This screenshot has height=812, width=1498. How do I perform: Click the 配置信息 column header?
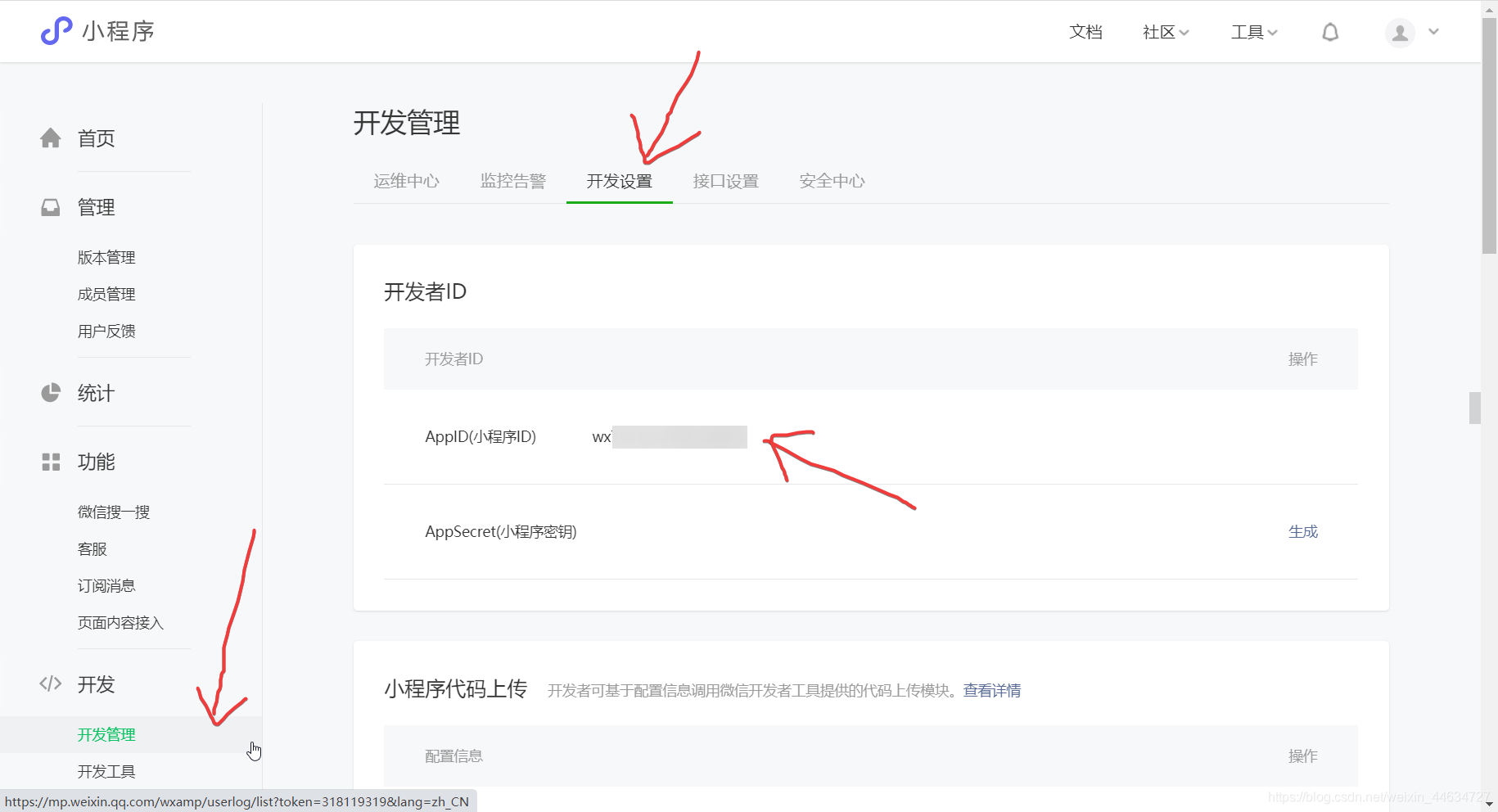(x=453, y=756)
